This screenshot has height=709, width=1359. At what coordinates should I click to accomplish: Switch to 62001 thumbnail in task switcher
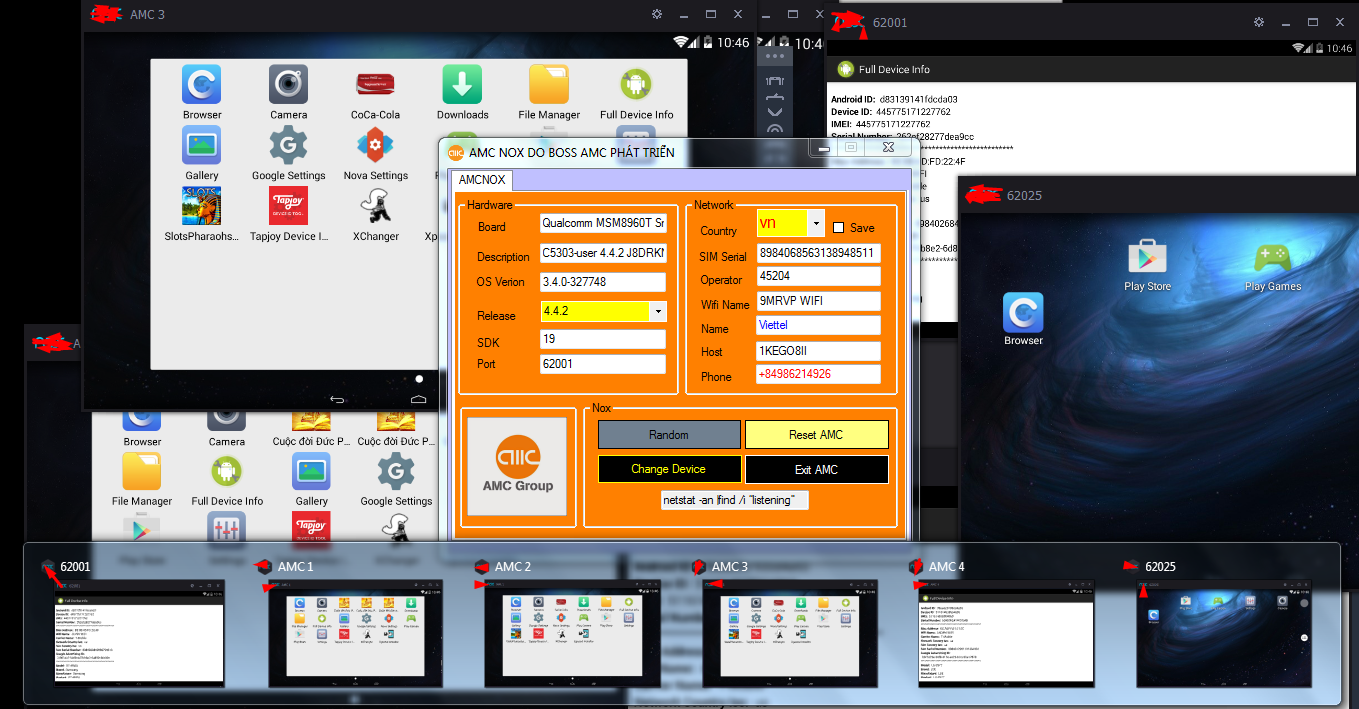(x=140, y=633)
